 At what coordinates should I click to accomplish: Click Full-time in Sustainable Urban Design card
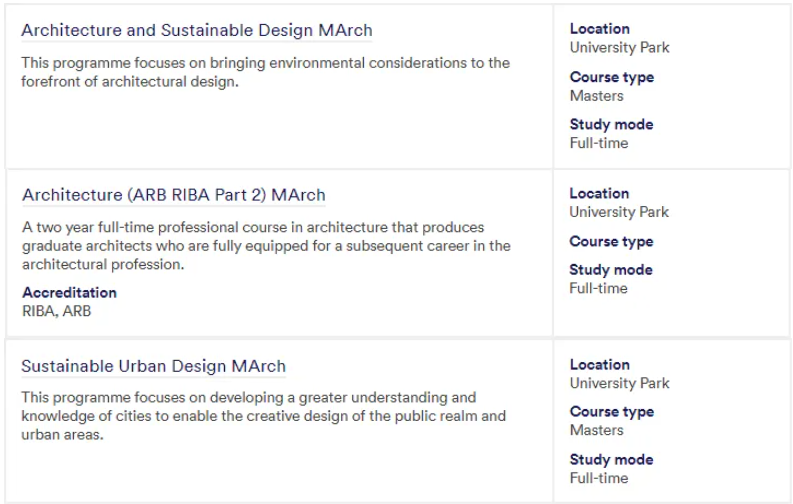pyautogui.click(x=599, y=478)
